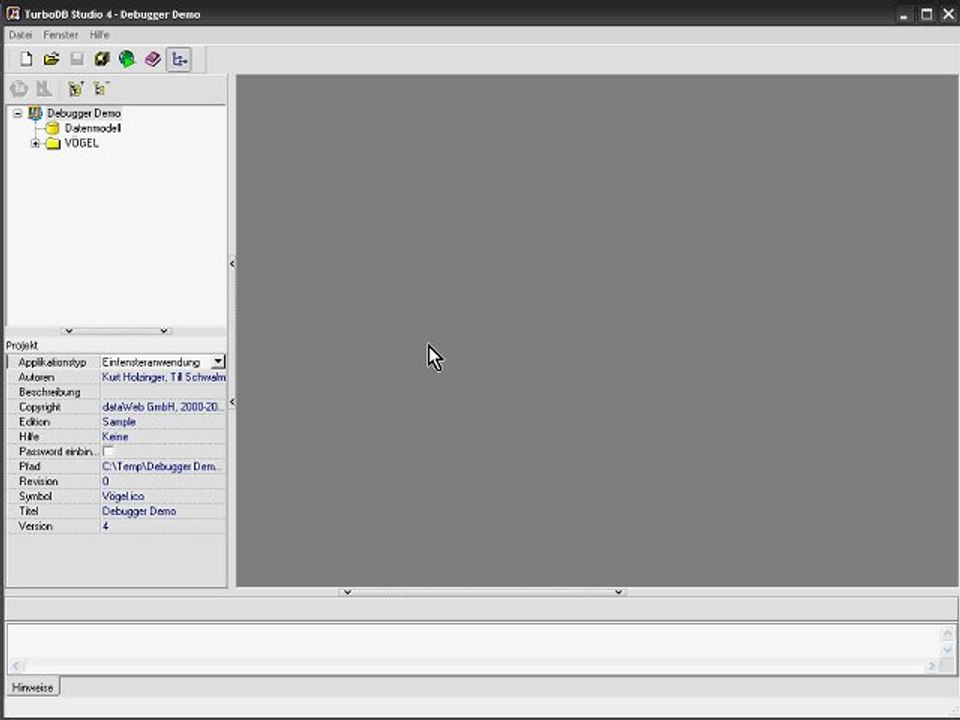Click the remove tree element minus icon

102,89
